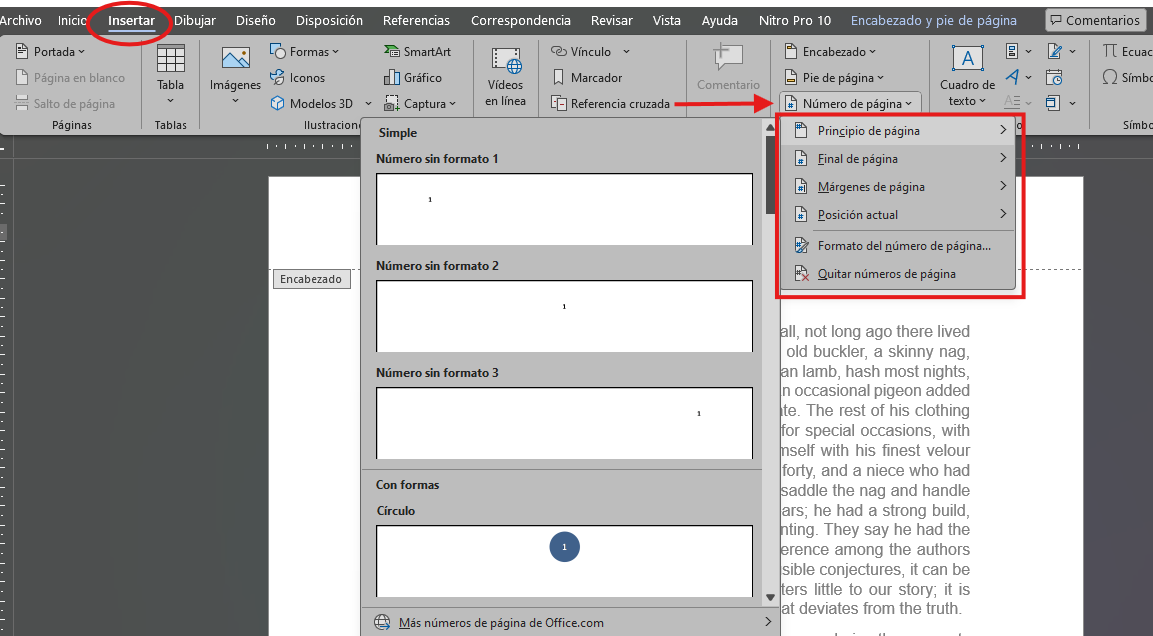Viewport: 1153px width, 636px height.
Task: Click the gallery scroll down arrow
Action: pos(770,597)
